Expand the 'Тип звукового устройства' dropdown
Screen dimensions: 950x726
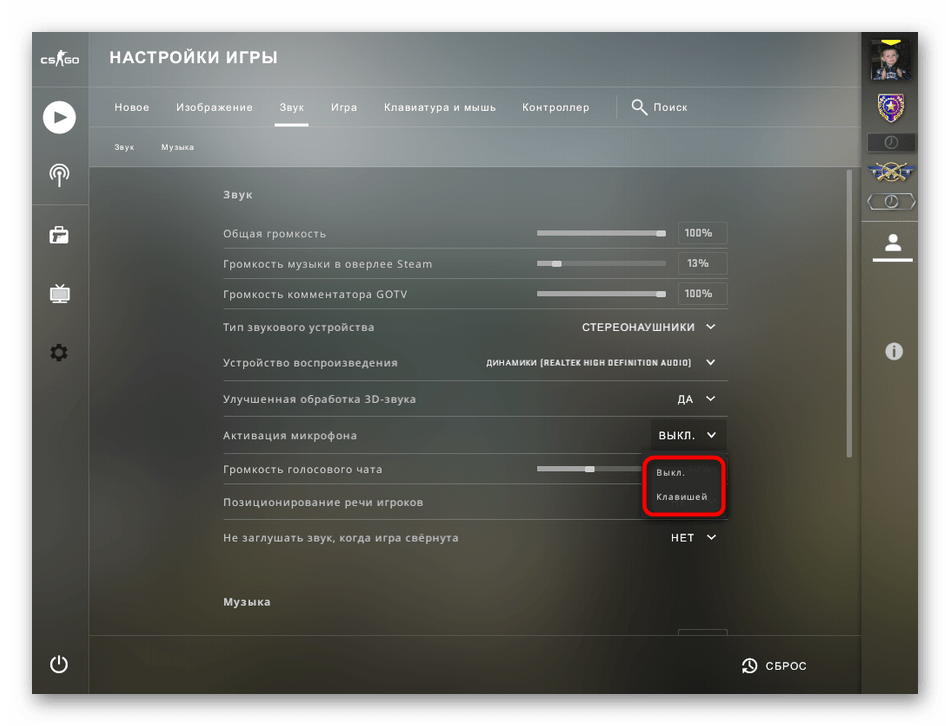point(649,327)
